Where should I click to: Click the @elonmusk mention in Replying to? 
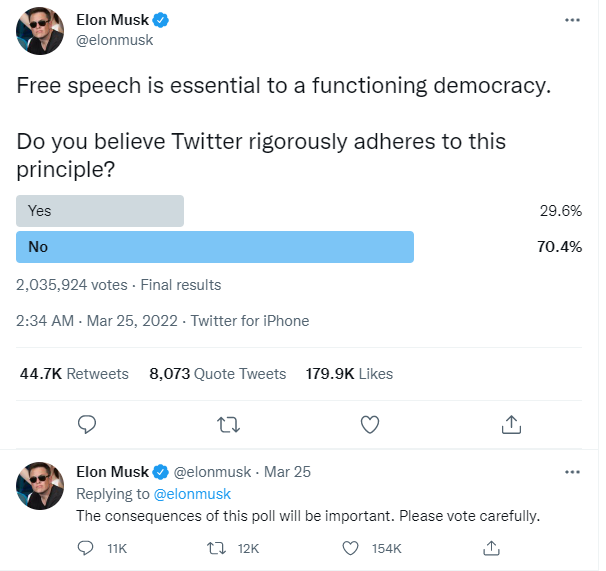191,494
